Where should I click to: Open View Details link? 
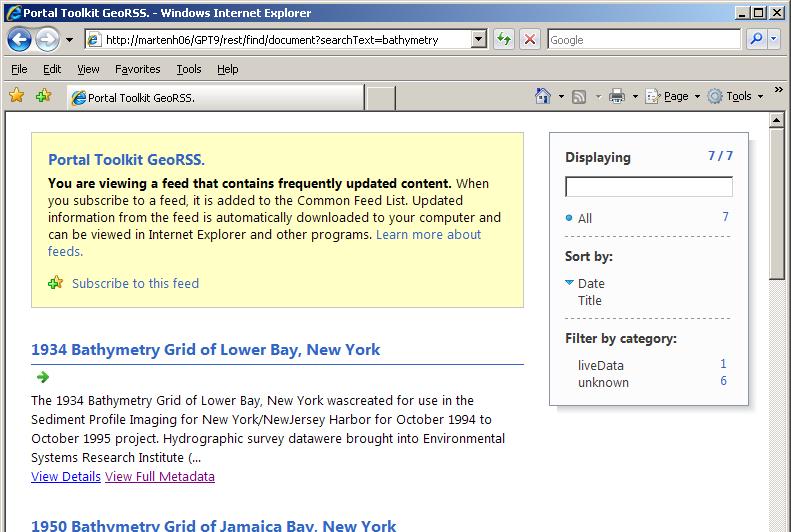(66, 477)
